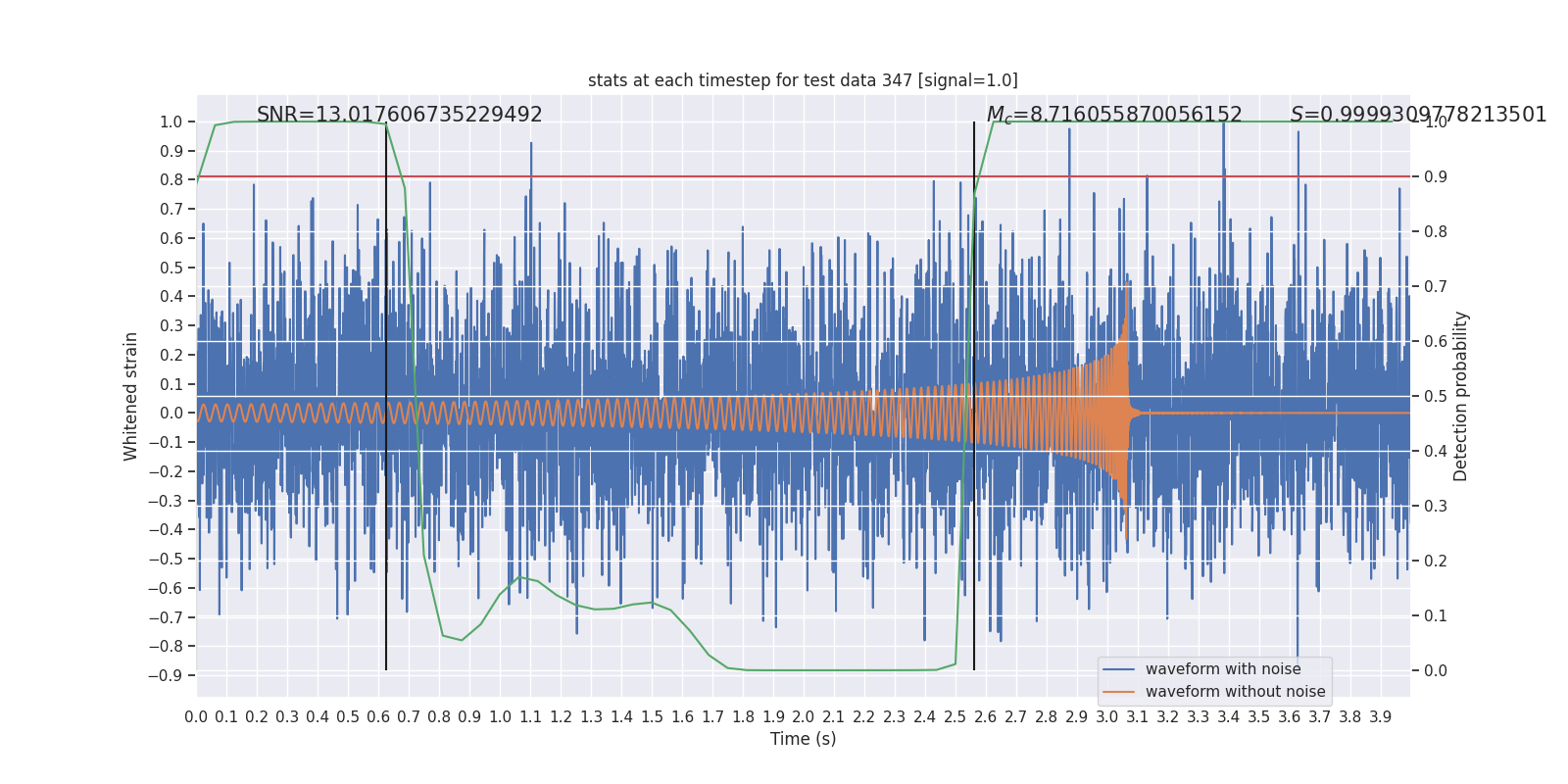Click the black vertical marker near 2.55 s
Screen dimensions: 1568x784
click(974, 396)
